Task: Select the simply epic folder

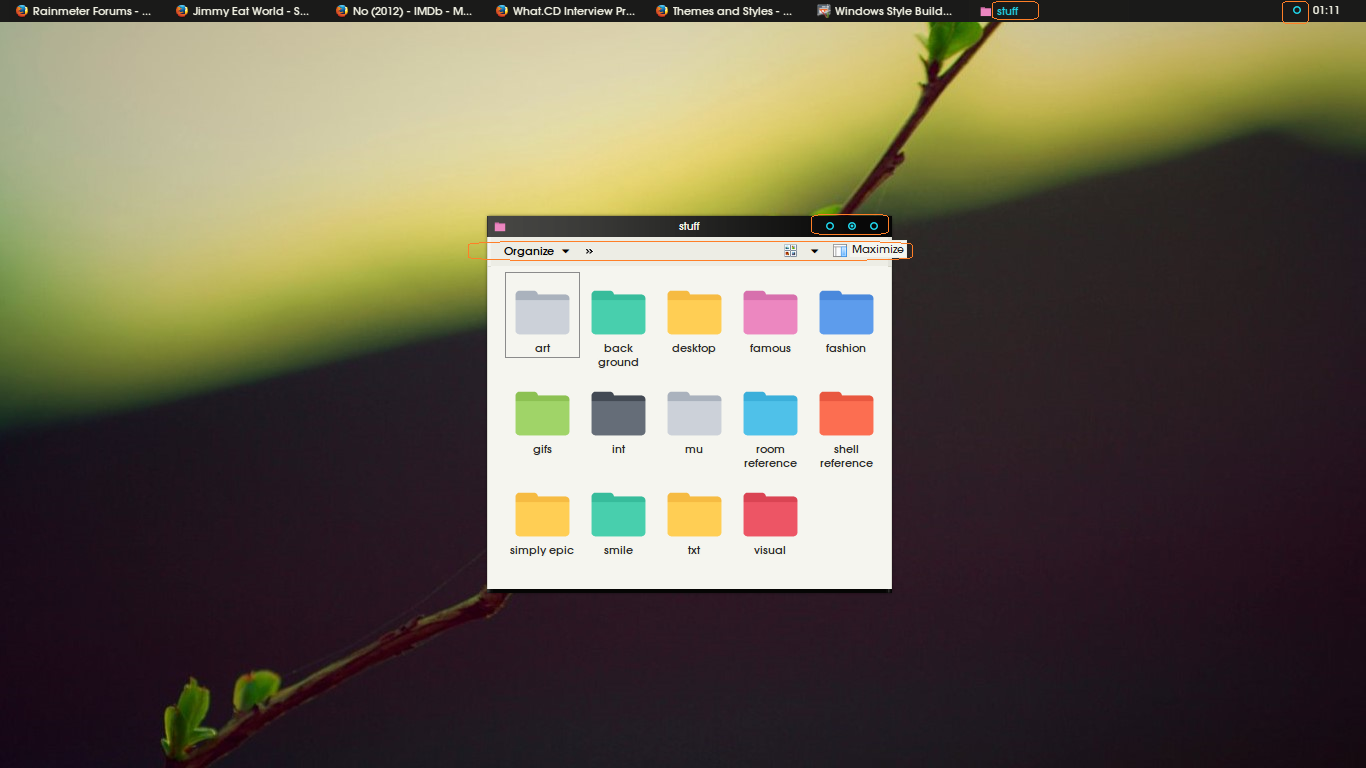Action: tap(542, 524)
